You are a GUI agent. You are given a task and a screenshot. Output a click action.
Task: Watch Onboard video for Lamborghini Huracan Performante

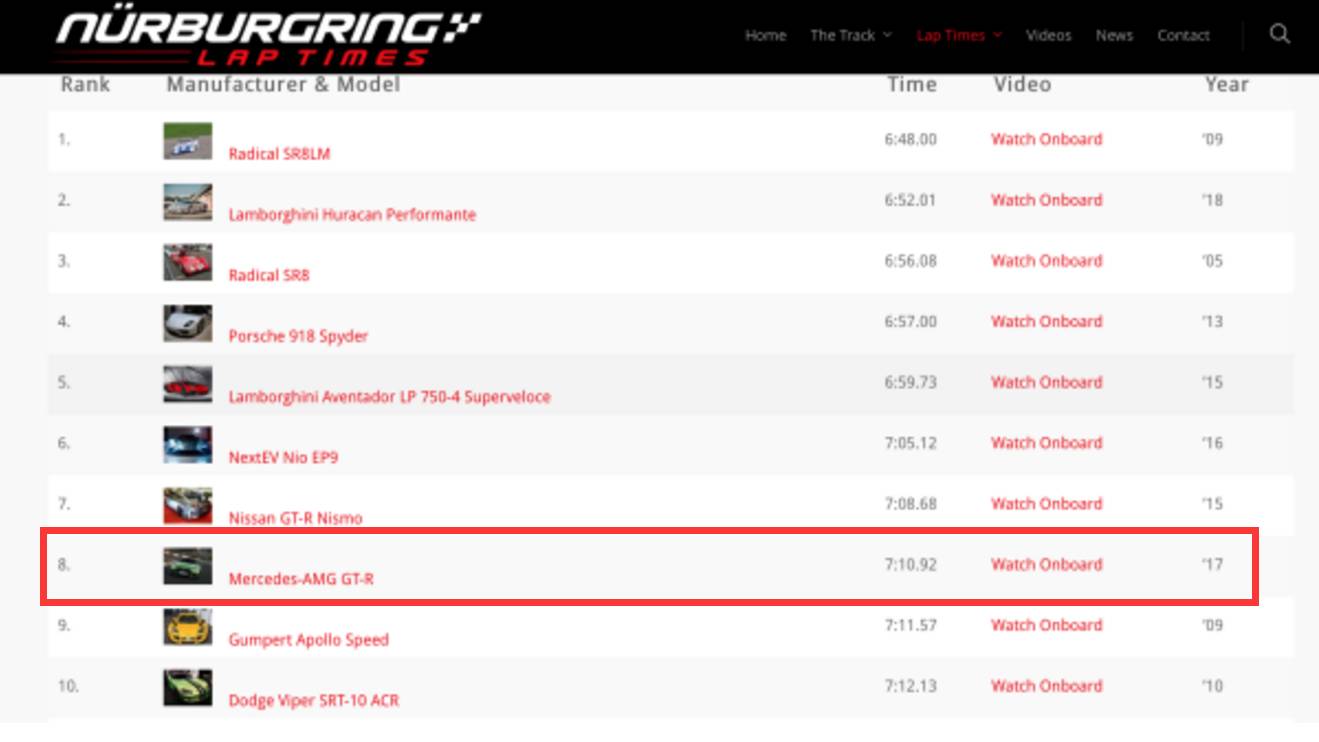point(1046,200)
